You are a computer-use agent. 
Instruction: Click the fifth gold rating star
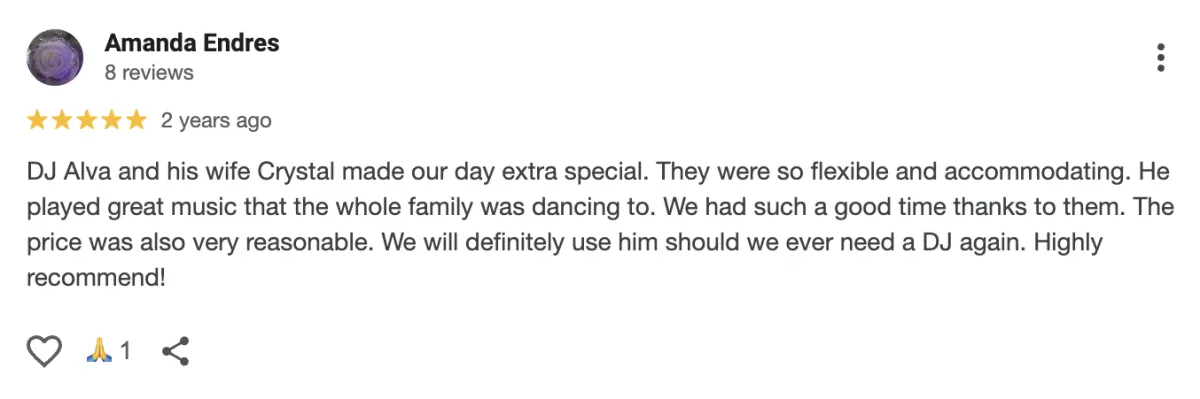pyautogui.click(x=136, y=120)
